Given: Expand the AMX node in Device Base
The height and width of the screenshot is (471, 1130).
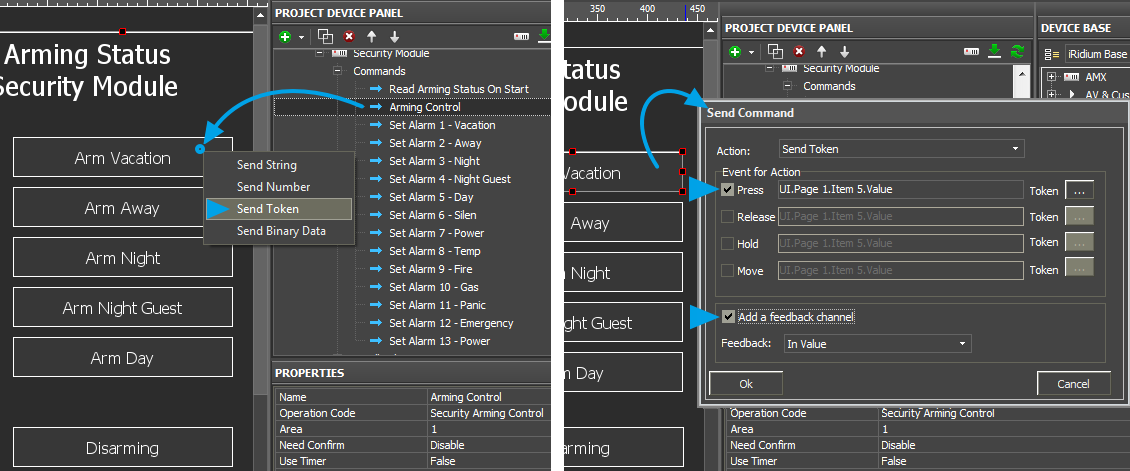Looking at the screenshot, I should [x=1049, y=77].
